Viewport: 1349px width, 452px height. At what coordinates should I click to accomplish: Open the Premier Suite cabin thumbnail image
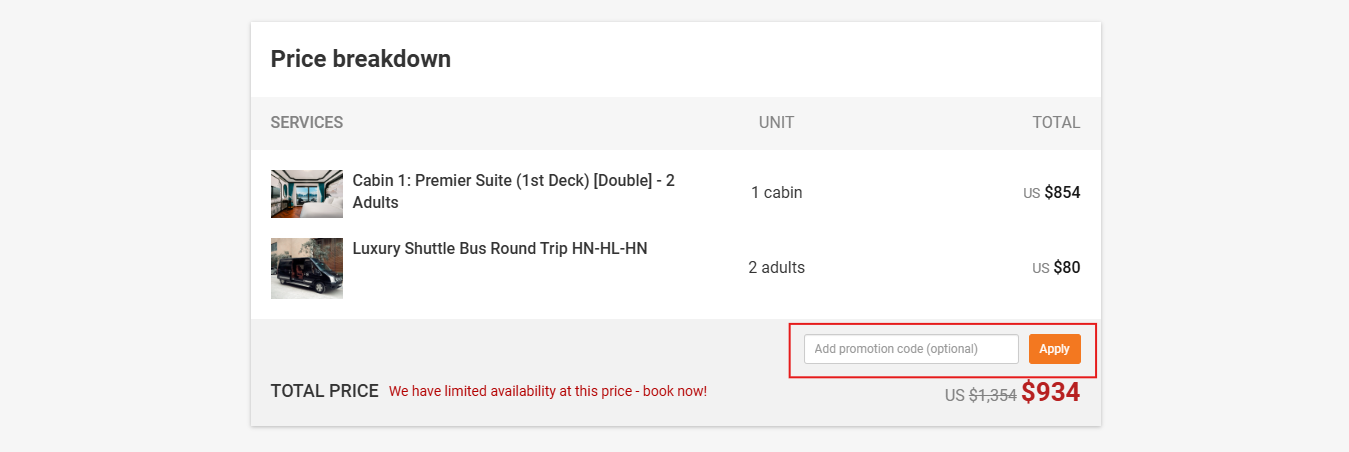point(307,194)
